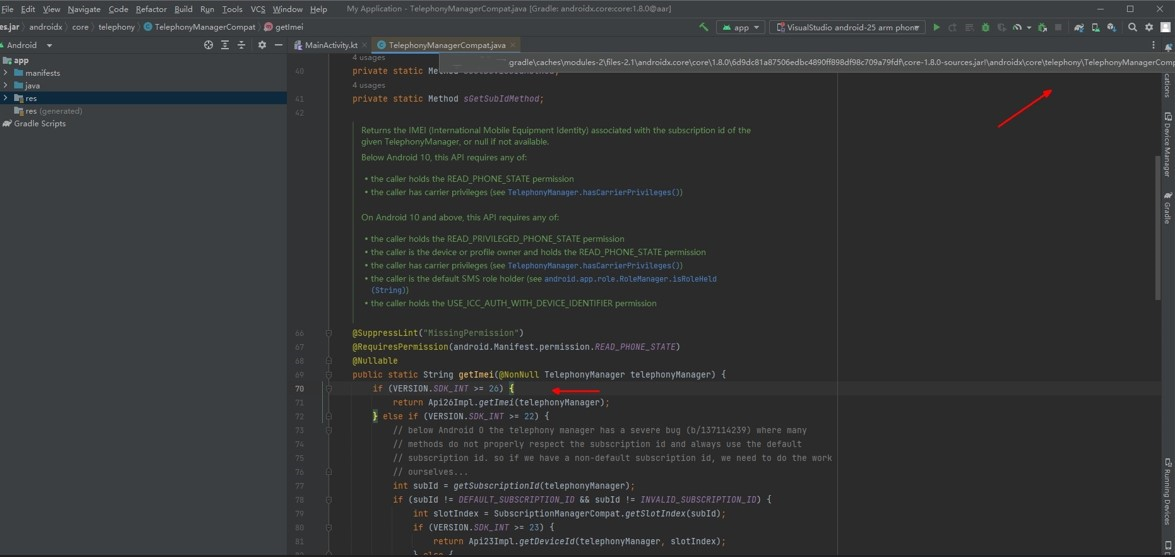This screenshot has width=1175, height=557.
Task: Open the Refactor menu
Action: click(x=151, y=9)
